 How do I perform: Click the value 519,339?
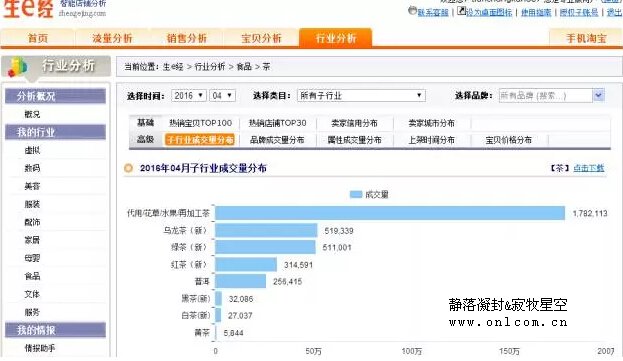[x=339, y=231]
